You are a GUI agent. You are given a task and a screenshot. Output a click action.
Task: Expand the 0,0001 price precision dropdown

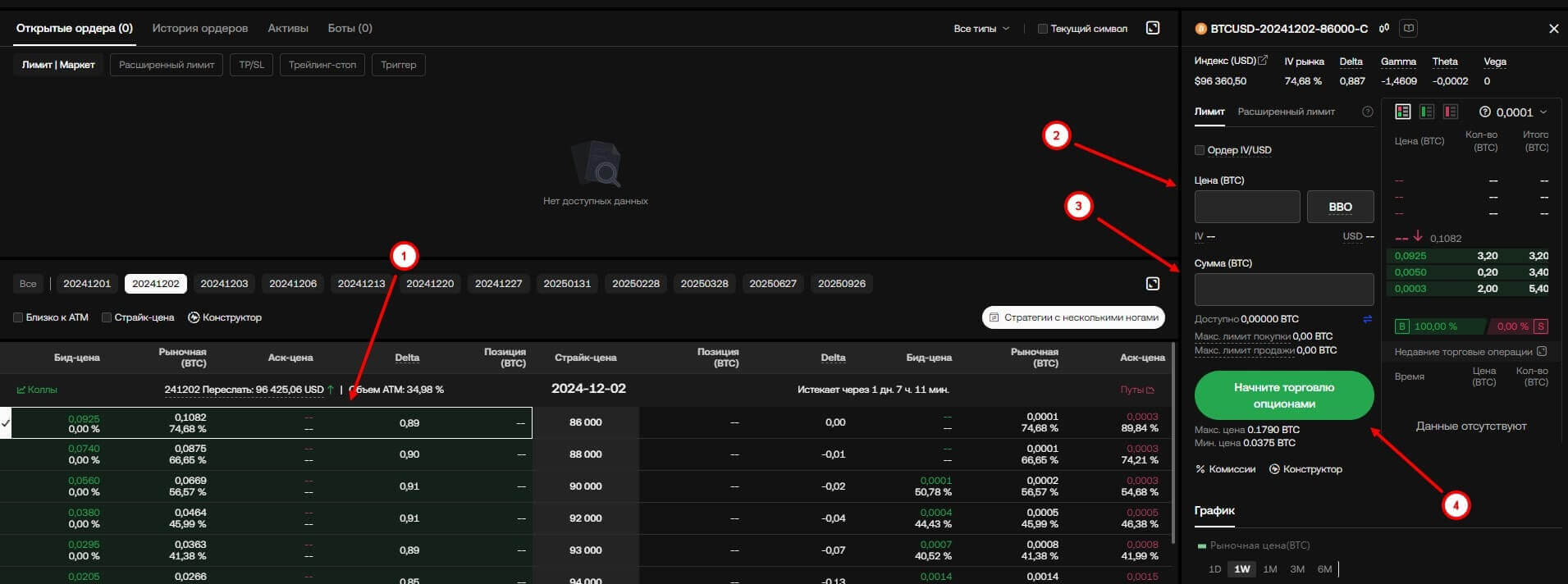coord(1514,112)
